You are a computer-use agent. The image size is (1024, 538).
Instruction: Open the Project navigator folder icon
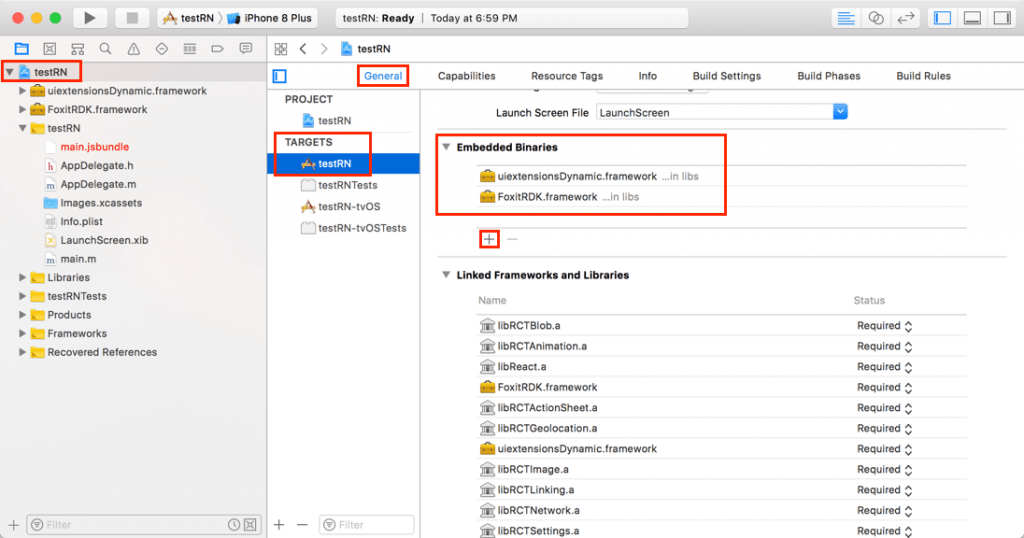click(22, 49)
